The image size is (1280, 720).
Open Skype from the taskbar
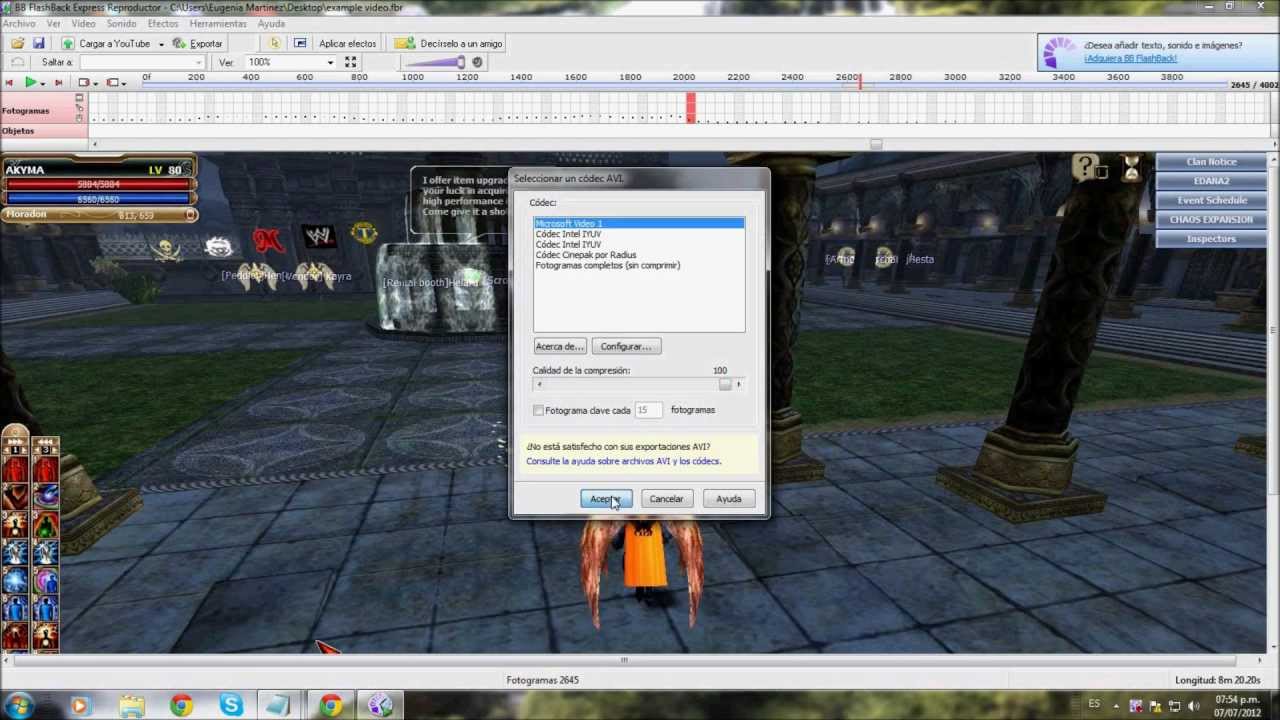tap(231, 706)
